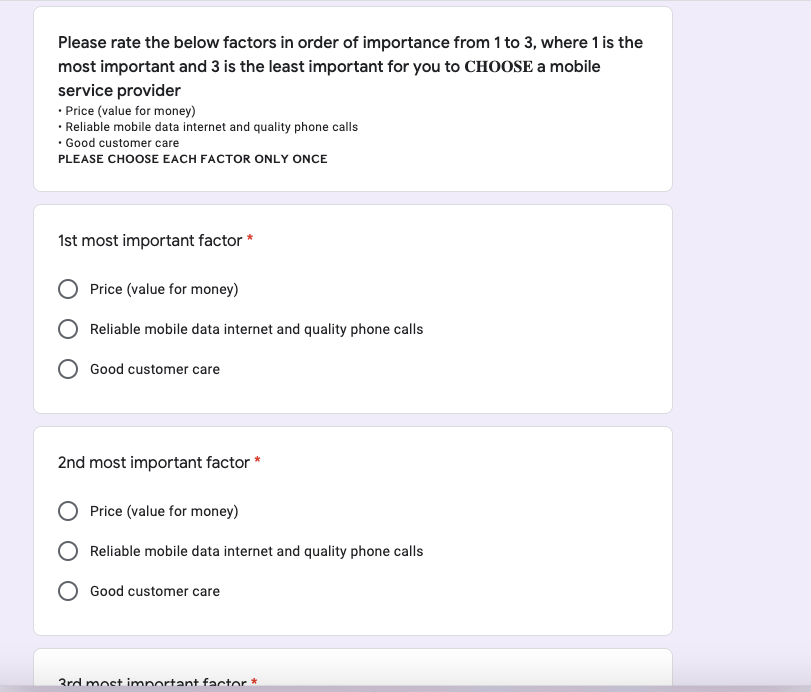Click 'Price (value for money)' label in 1st factor question
The image size is (811, 692).
(x=164, y=289)
